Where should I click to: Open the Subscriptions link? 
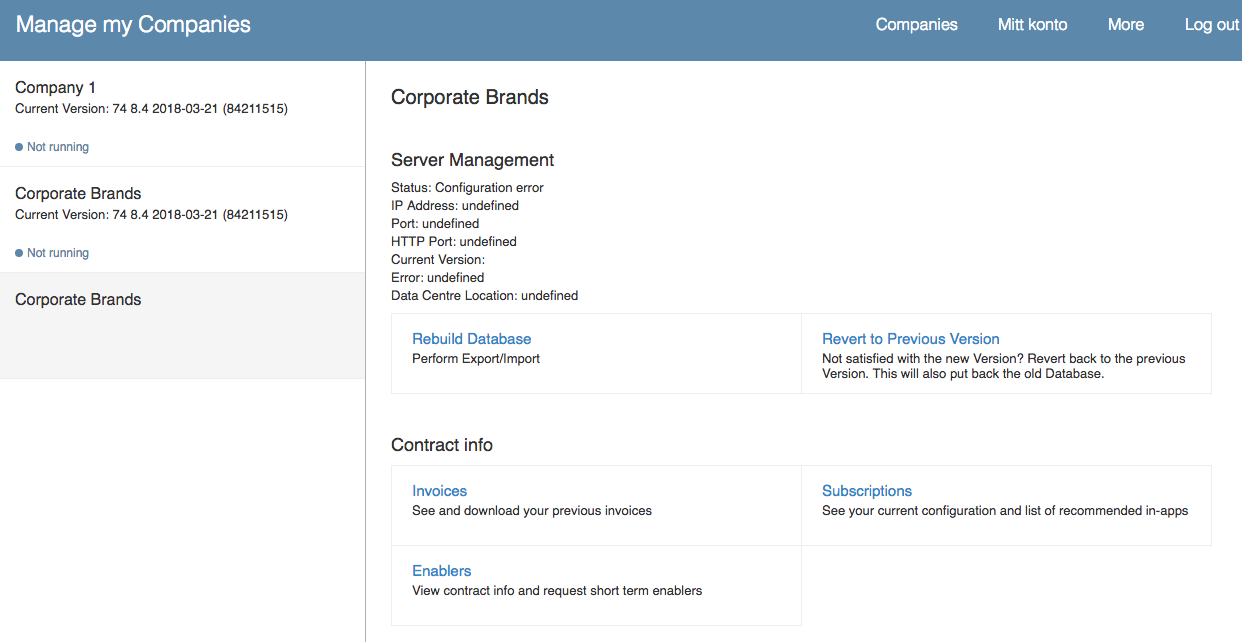pos(866,491)
